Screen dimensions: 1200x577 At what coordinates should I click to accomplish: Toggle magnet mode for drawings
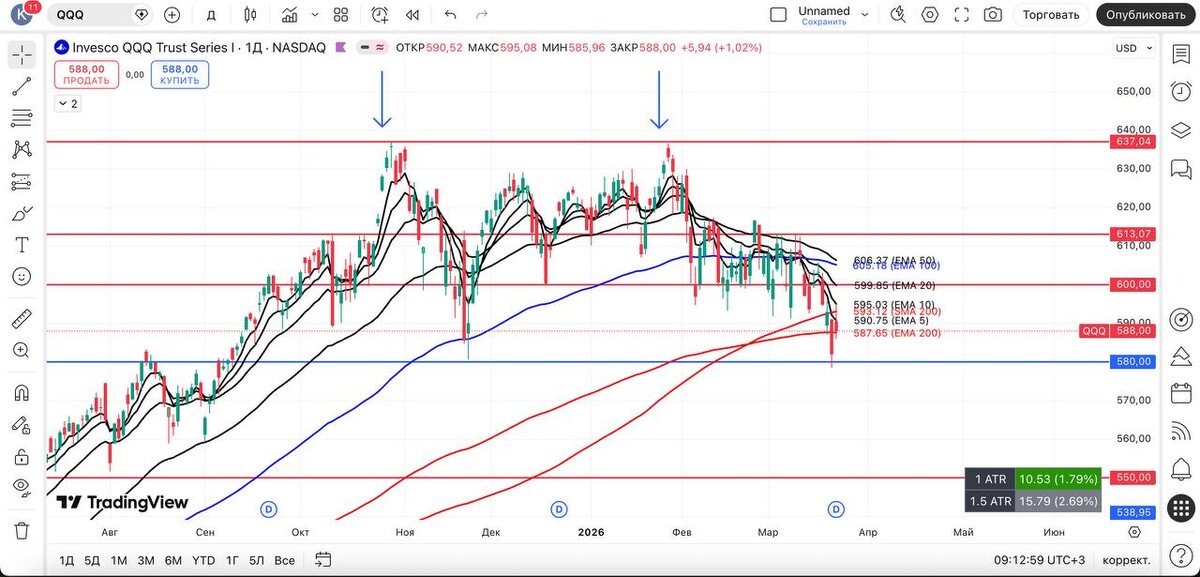point(21,392)
